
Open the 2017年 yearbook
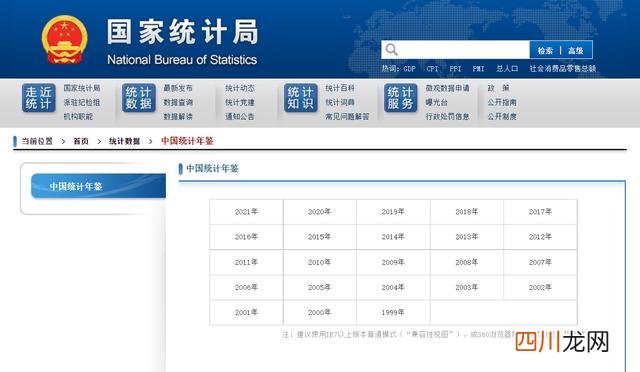[540, 212]
